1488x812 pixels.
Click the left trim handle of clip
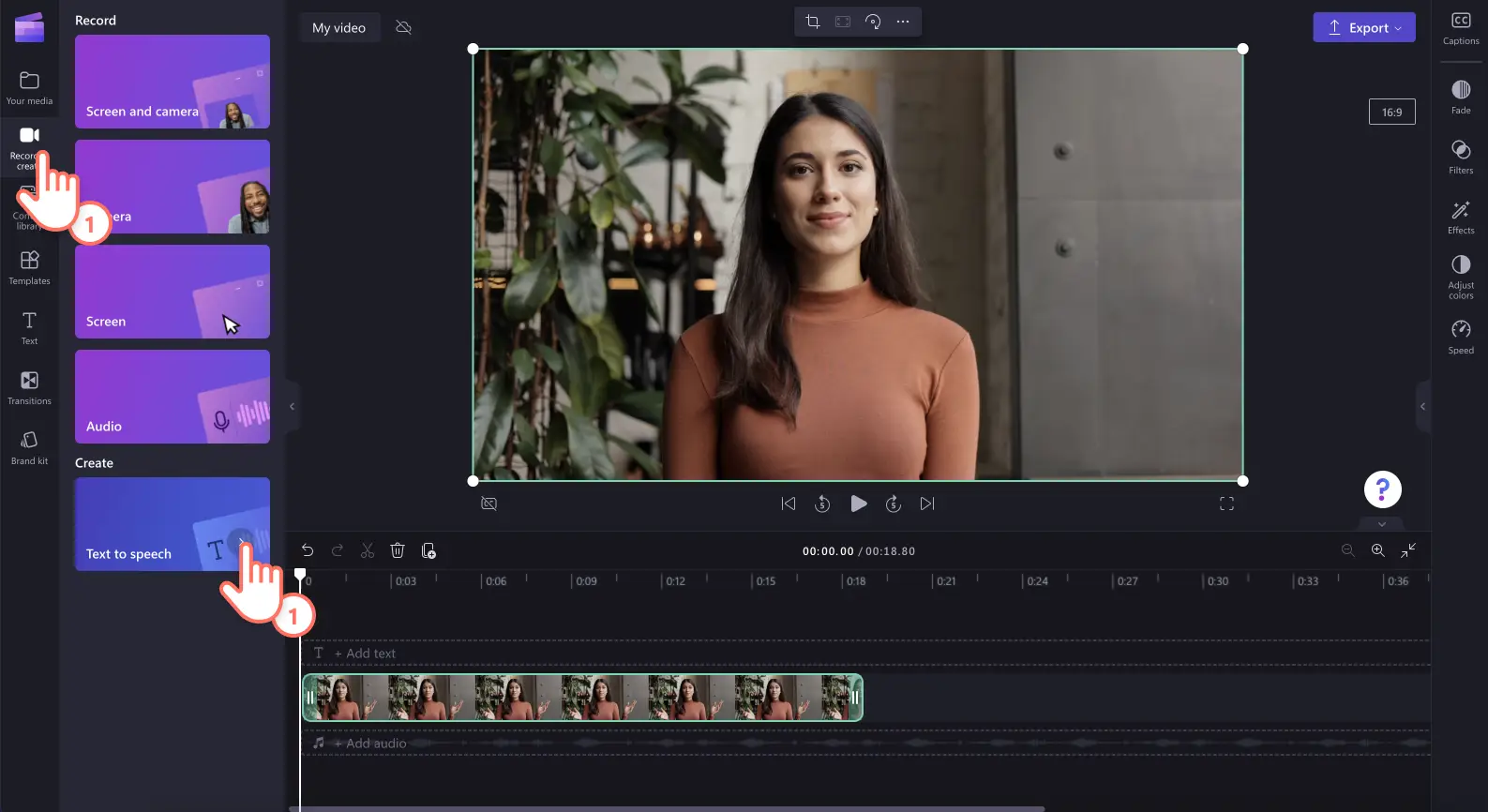pyautogui.click(x=309, y=698)
